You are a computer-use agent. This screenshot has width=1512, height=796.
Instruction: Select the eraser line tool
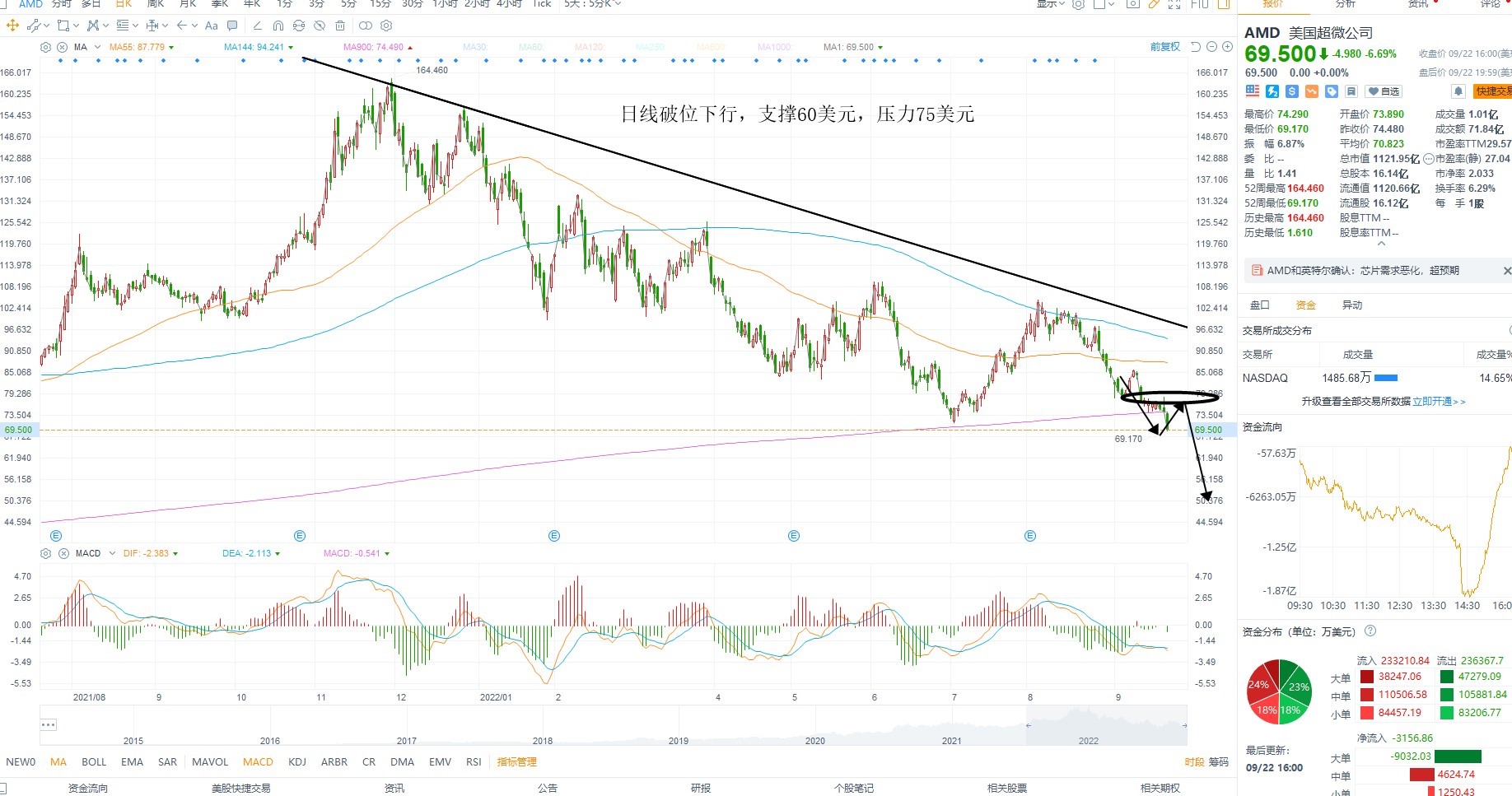[258, 26]
